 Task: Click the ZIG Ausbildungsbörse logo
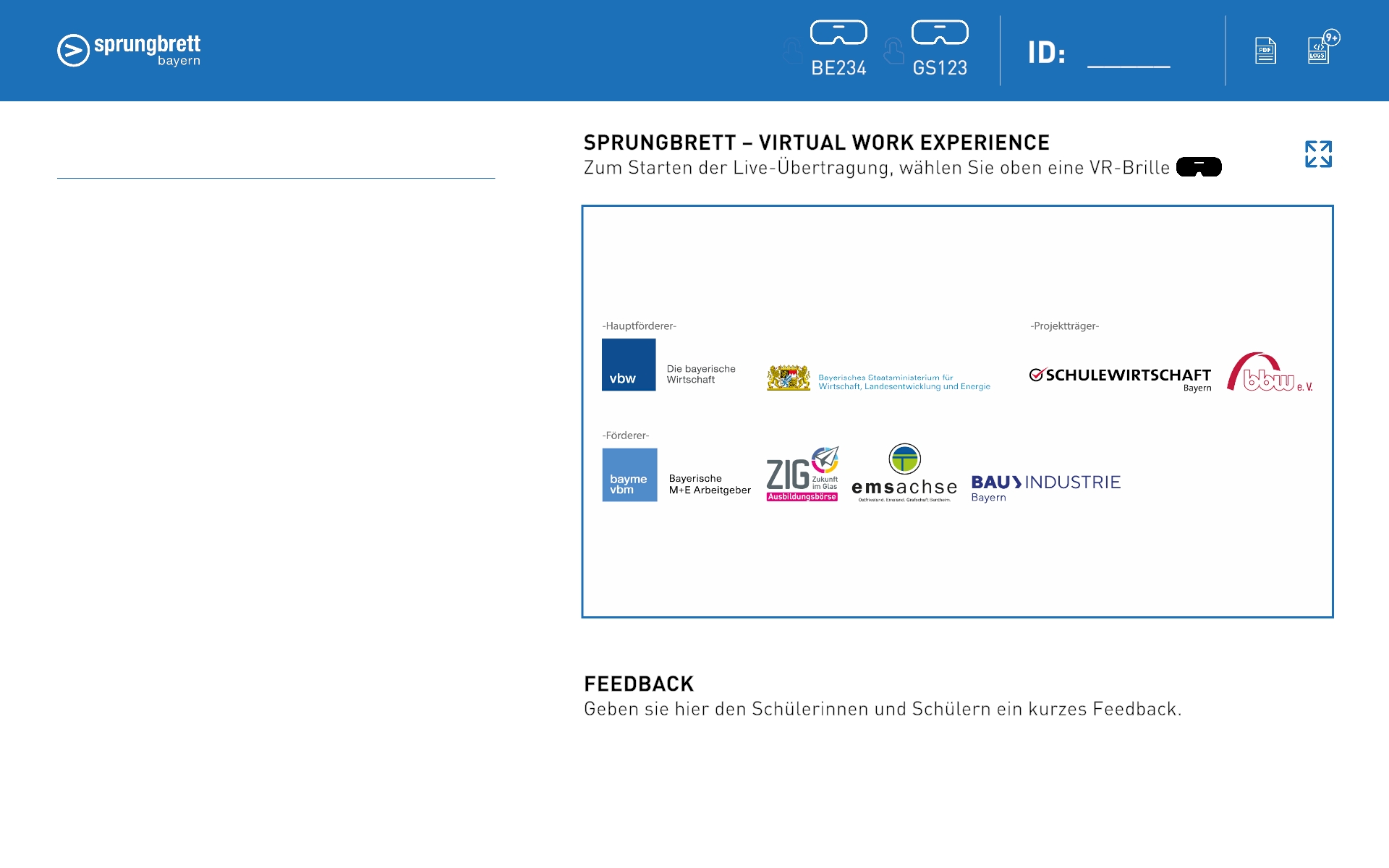coord(802,475)
